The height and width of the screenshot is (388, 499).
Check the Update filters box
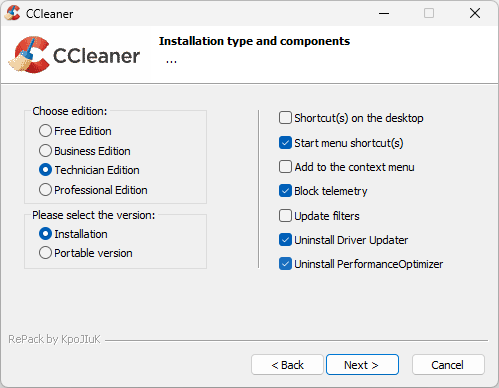tap(285, 216)
